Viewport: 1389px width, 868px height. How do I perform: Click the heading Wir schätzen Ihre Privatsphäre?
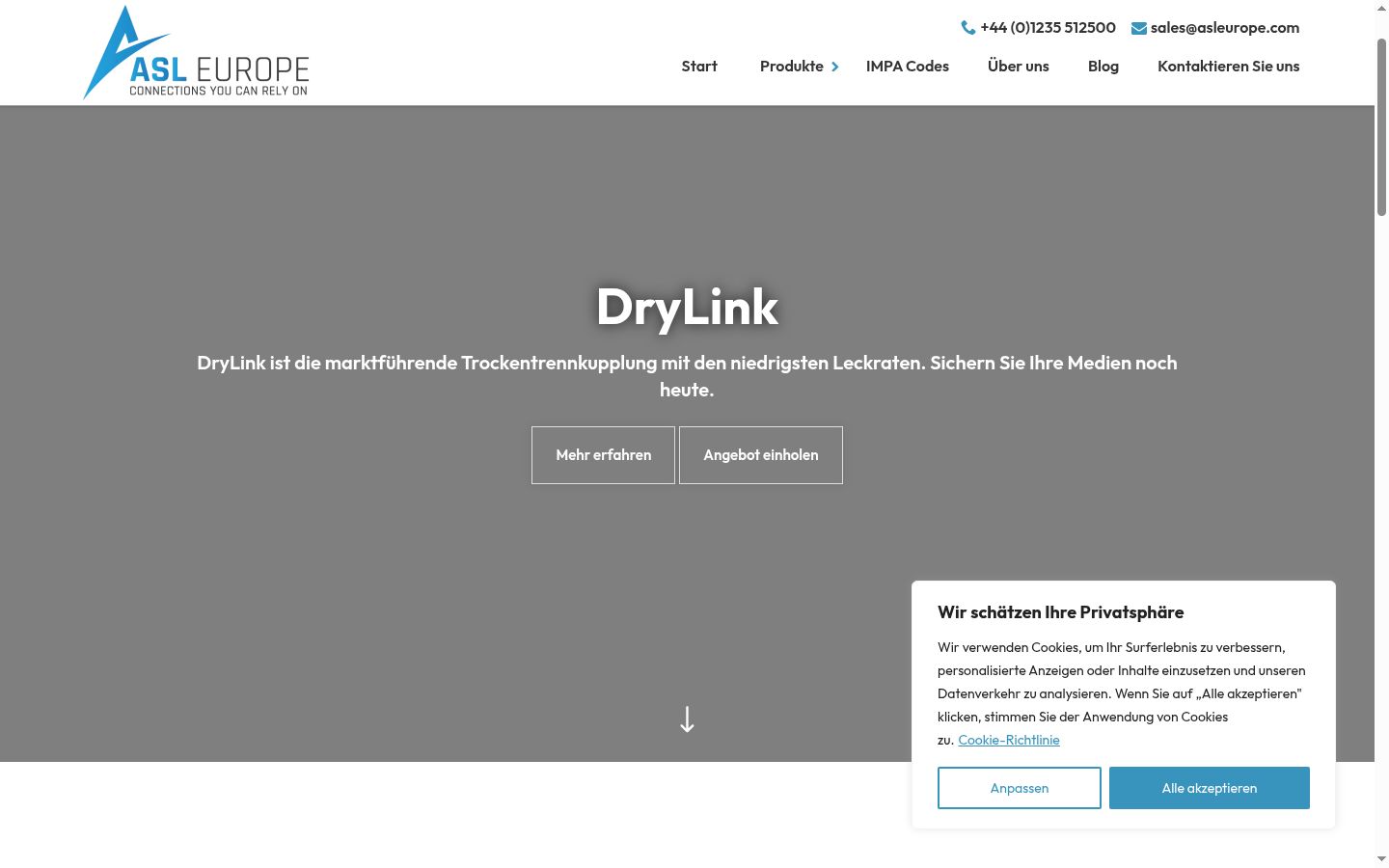[1061, 612]
